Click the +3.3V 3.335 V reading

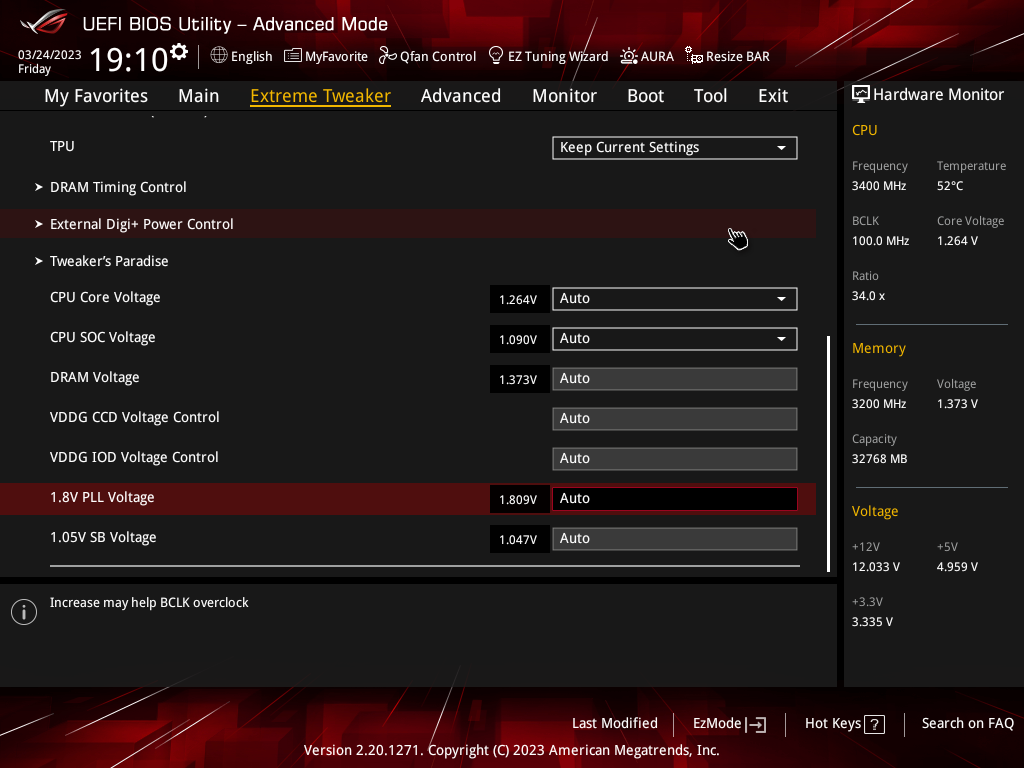point(872,622)
